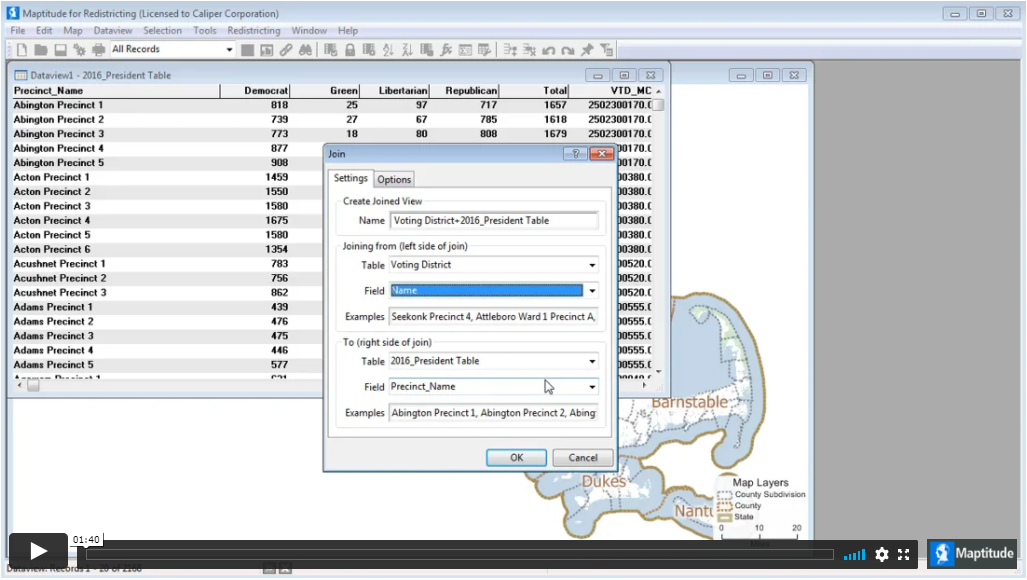Click the Print icon in toolbar
The image size is (1027, 580).
point(98,49)
